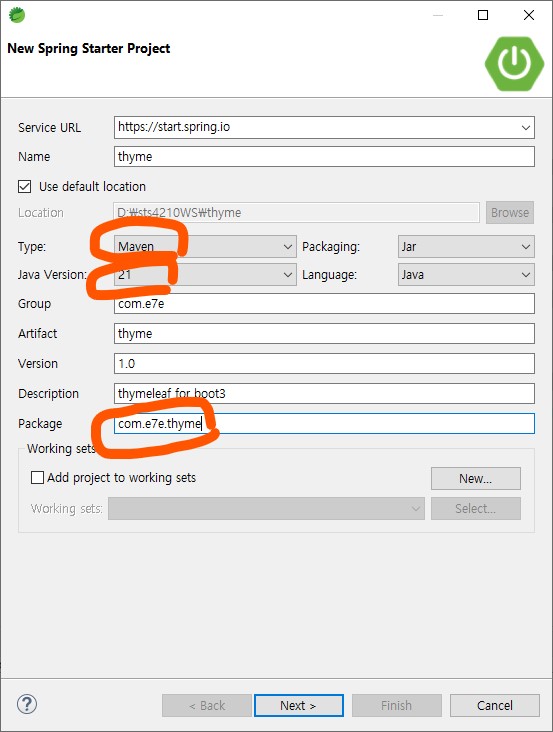553x732 pixels.
Task: Click the < Back button
Action: pos(207,705)
